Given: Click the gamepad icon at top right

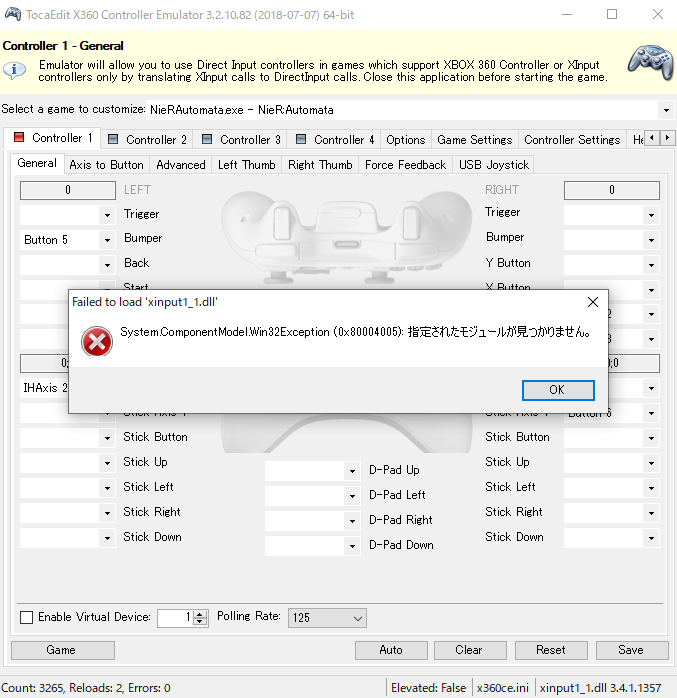Looking at the screenshot, I should coord(650,61).
